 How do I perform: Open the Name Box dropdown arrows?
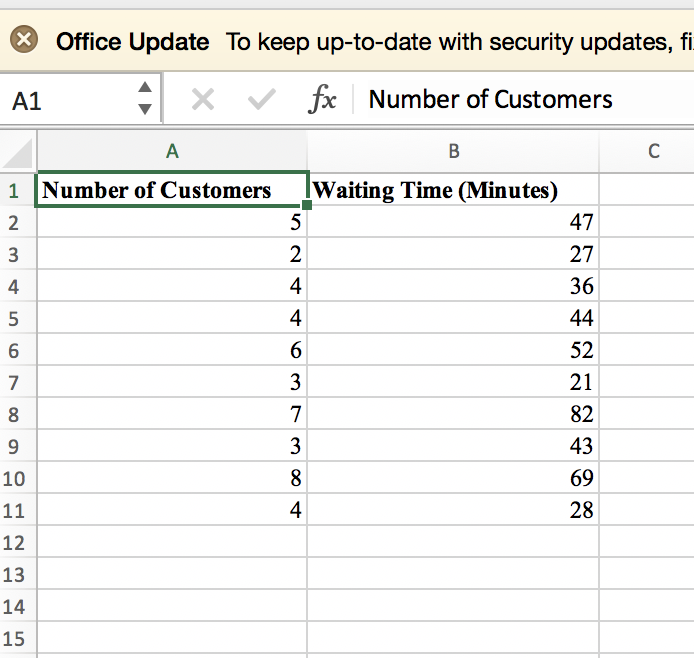[x=145, y=98]
